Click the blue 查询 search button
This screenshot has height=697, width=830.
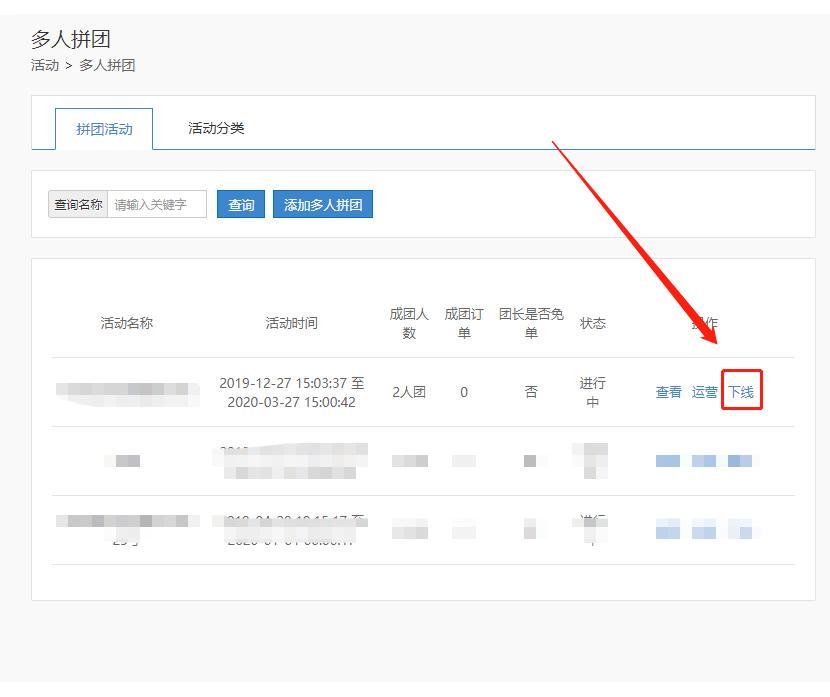(240, 203)
